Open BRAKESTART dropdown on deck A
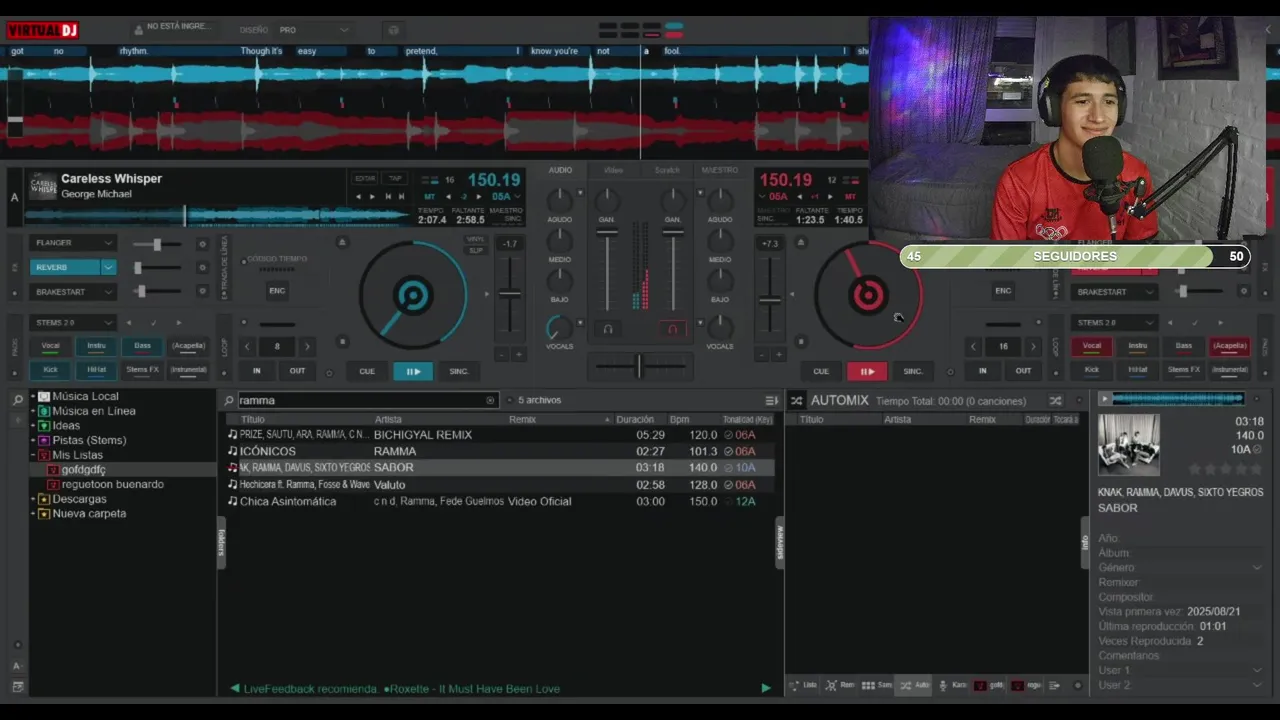1280x720 pixels. coord(107,292)
